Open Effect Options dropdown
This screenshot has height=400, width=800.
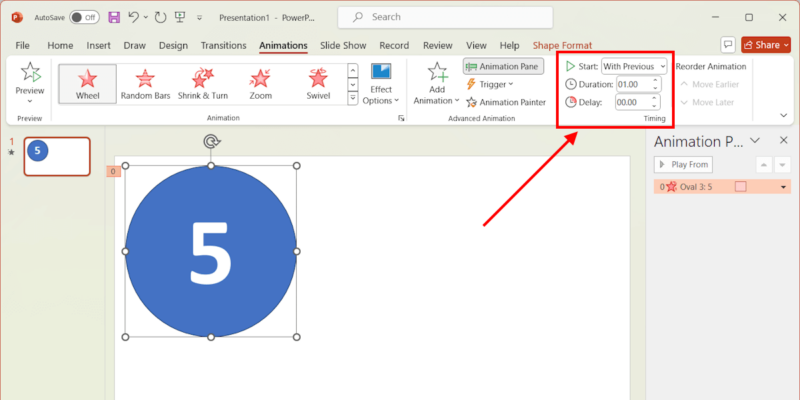(381, 84)
